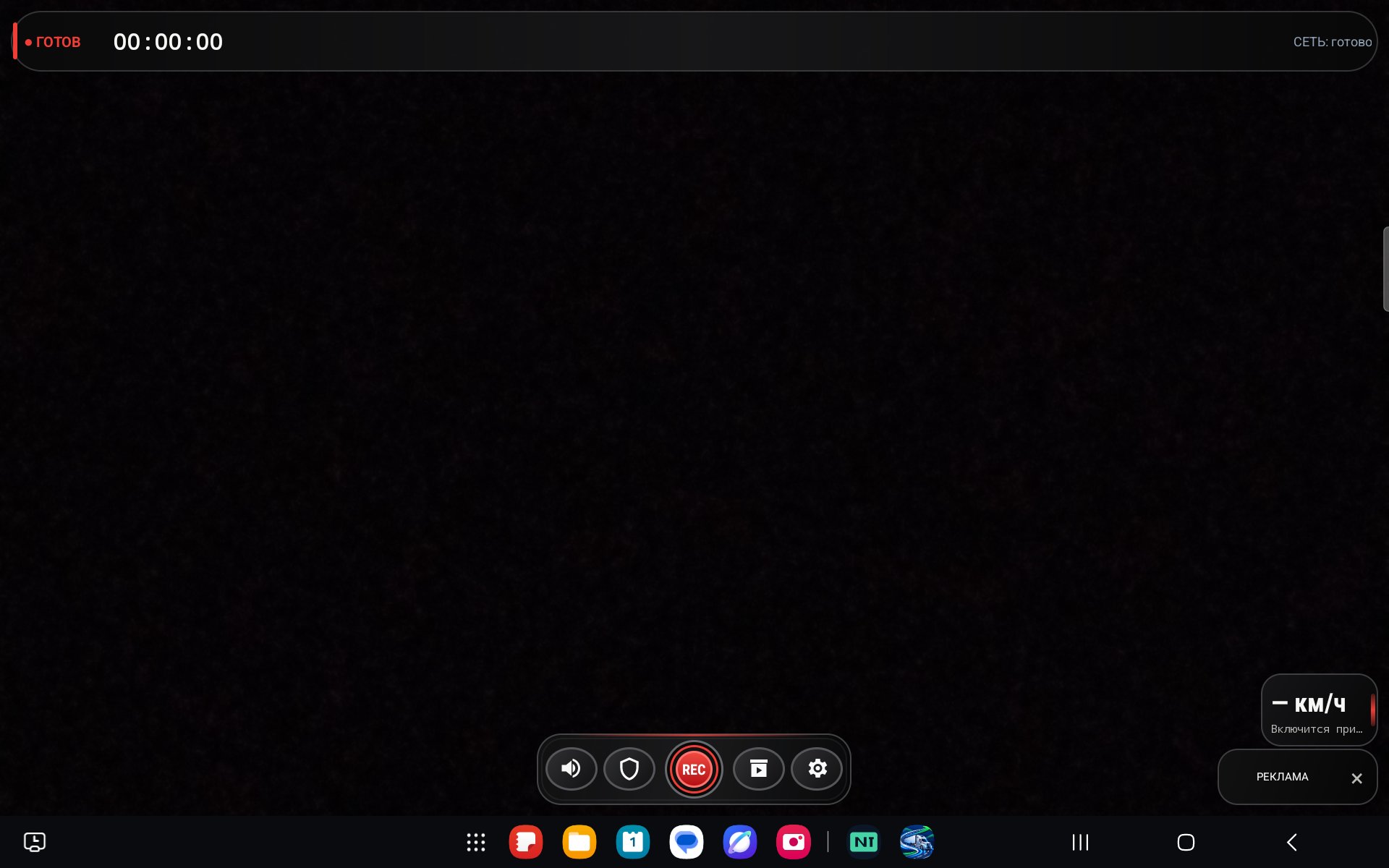The width and height of the screenshot is (1389, 868).
Task: Tap the back navigation arrow
Action: [x=1292, y=842]
